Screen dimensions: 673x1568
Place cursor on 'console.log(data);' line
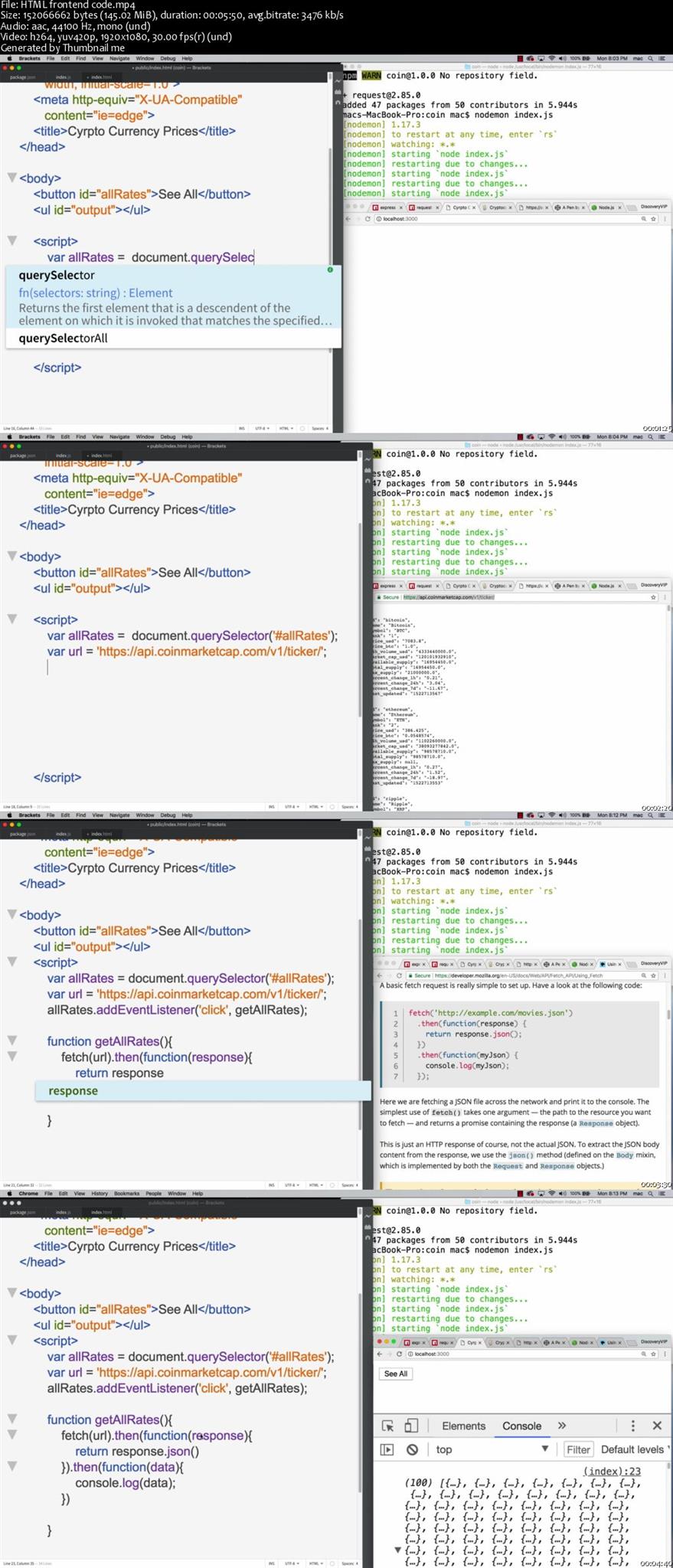(126, 1483)
